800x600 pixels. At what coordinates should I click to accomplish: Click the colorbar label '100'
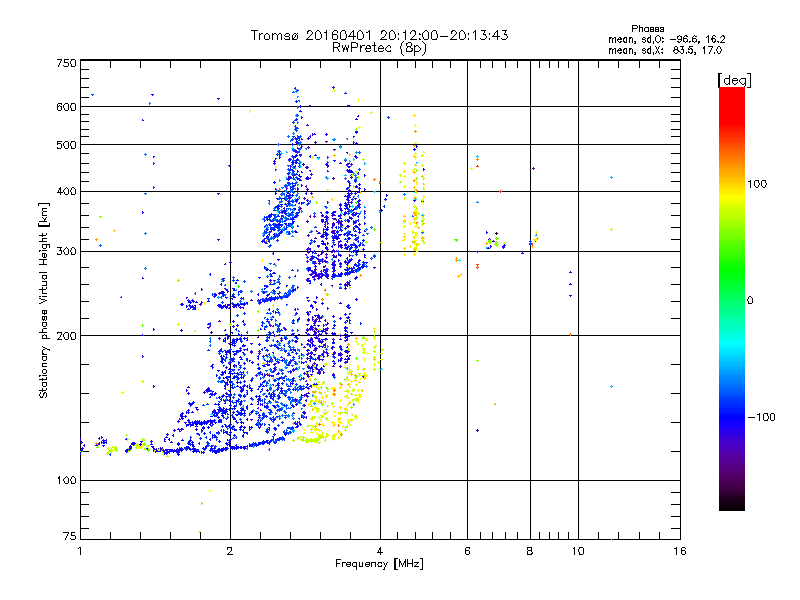(x=757, y=184)
